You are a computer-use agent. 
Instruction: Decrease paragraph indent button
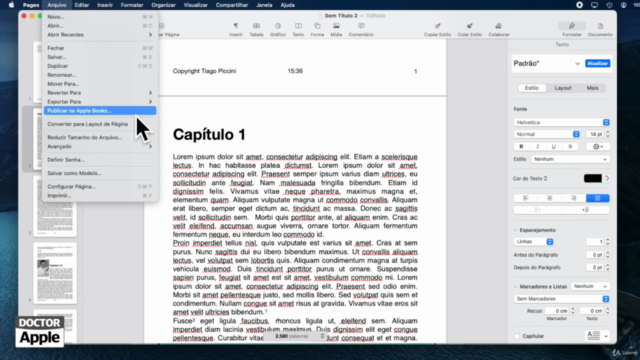click(x=538, y=210)
